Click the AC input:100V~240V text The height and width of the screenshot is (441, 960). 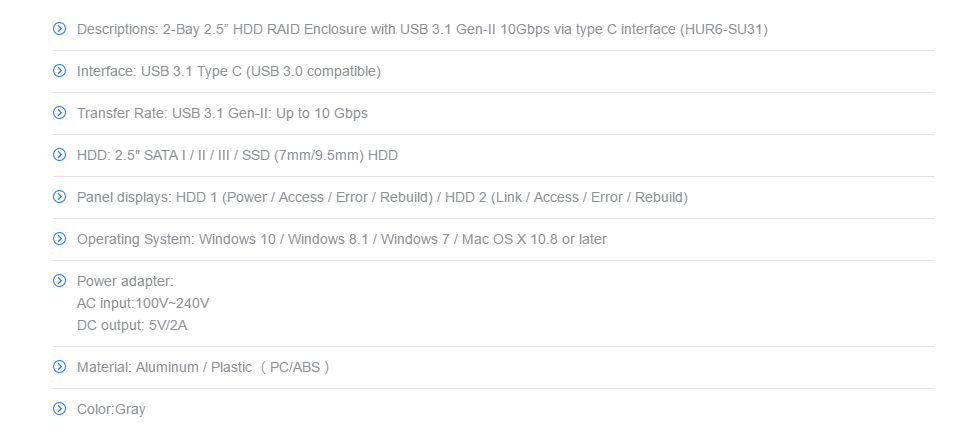143,304
